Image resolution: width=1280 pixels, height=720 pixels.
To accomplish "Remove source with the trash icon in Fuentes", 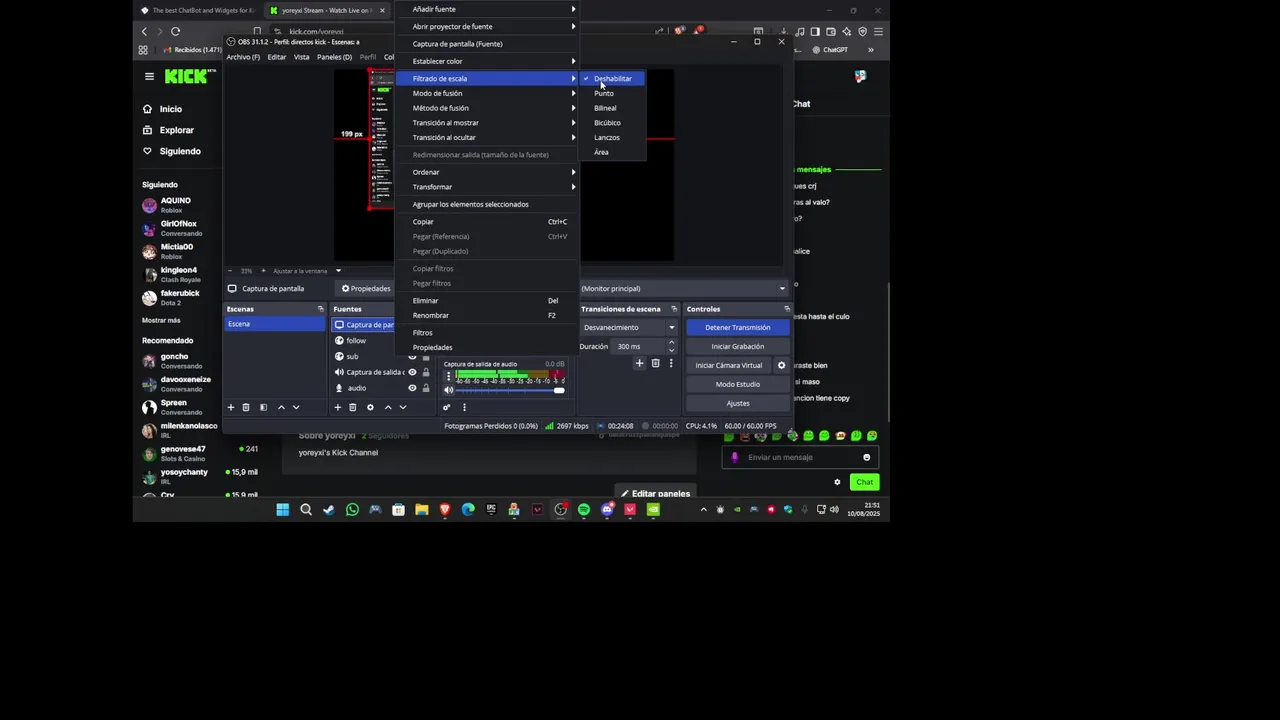I will [x=353, y=407].
